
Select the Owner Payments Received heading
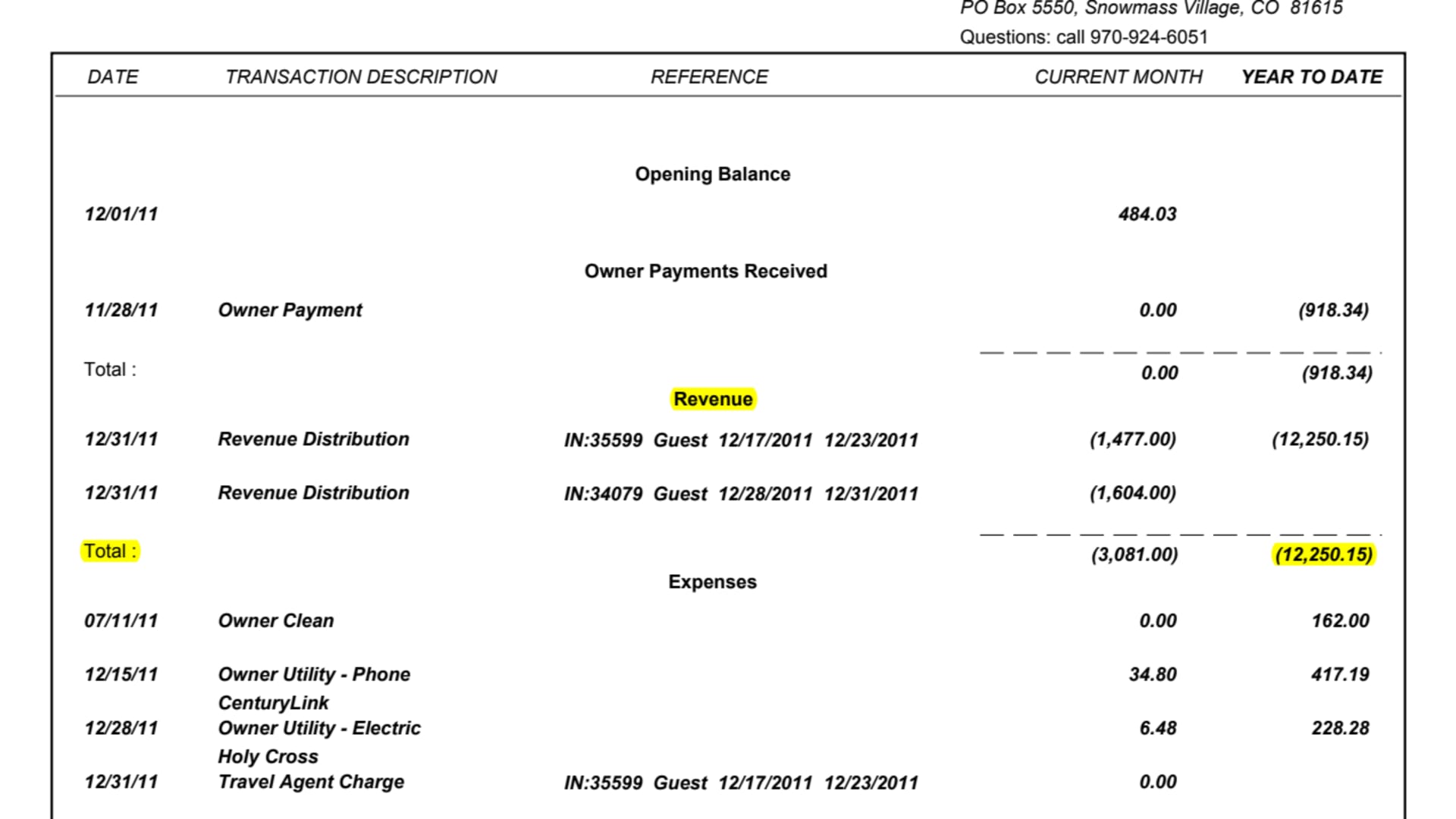[705, 271]
